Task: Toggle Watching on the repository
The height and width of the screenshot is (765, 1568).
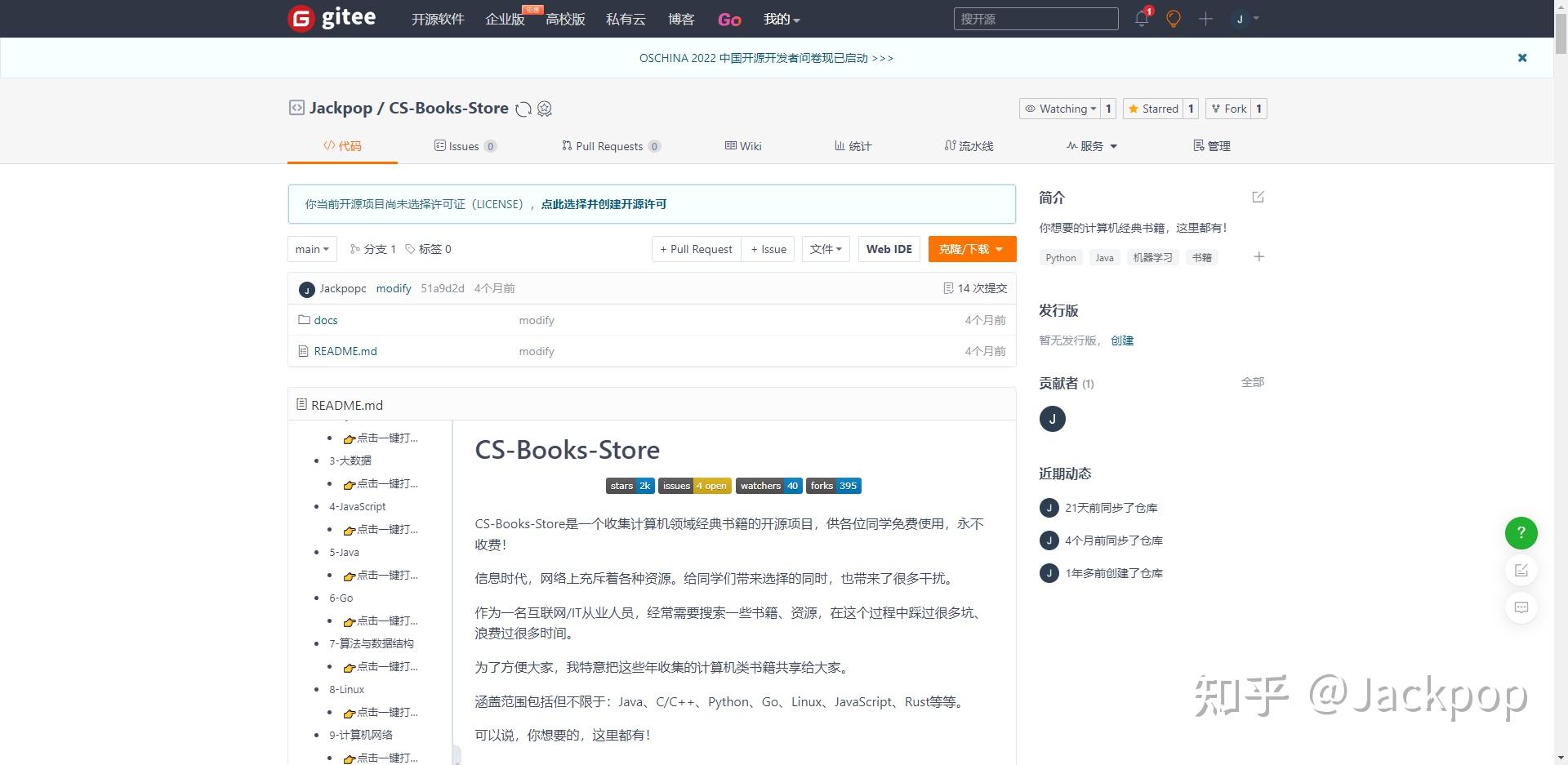Action: click(x=1060, y=109)
